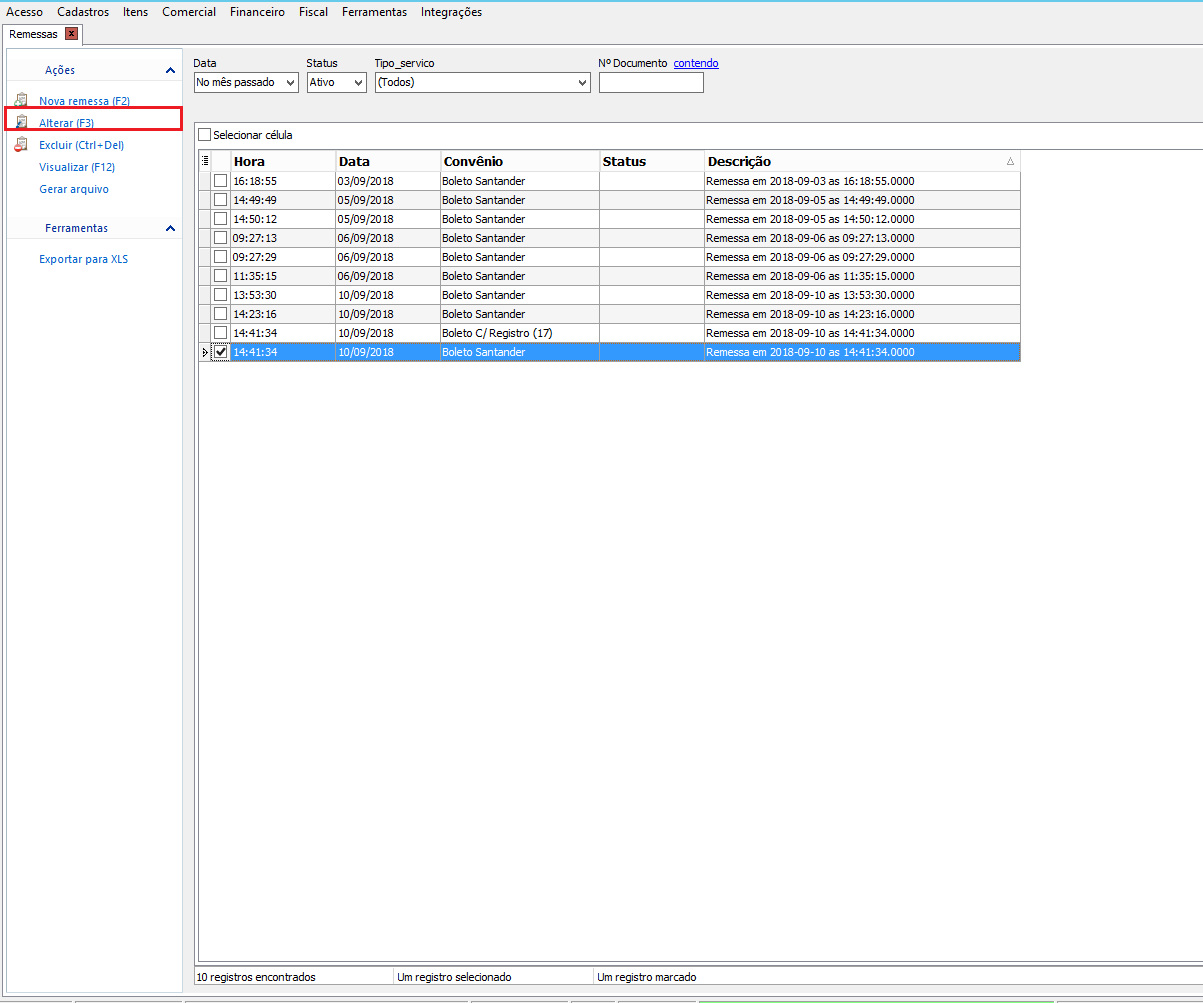Sort by the Status column header
The width and height of the screenshot is (1203, 1003).
click(652, 161)
